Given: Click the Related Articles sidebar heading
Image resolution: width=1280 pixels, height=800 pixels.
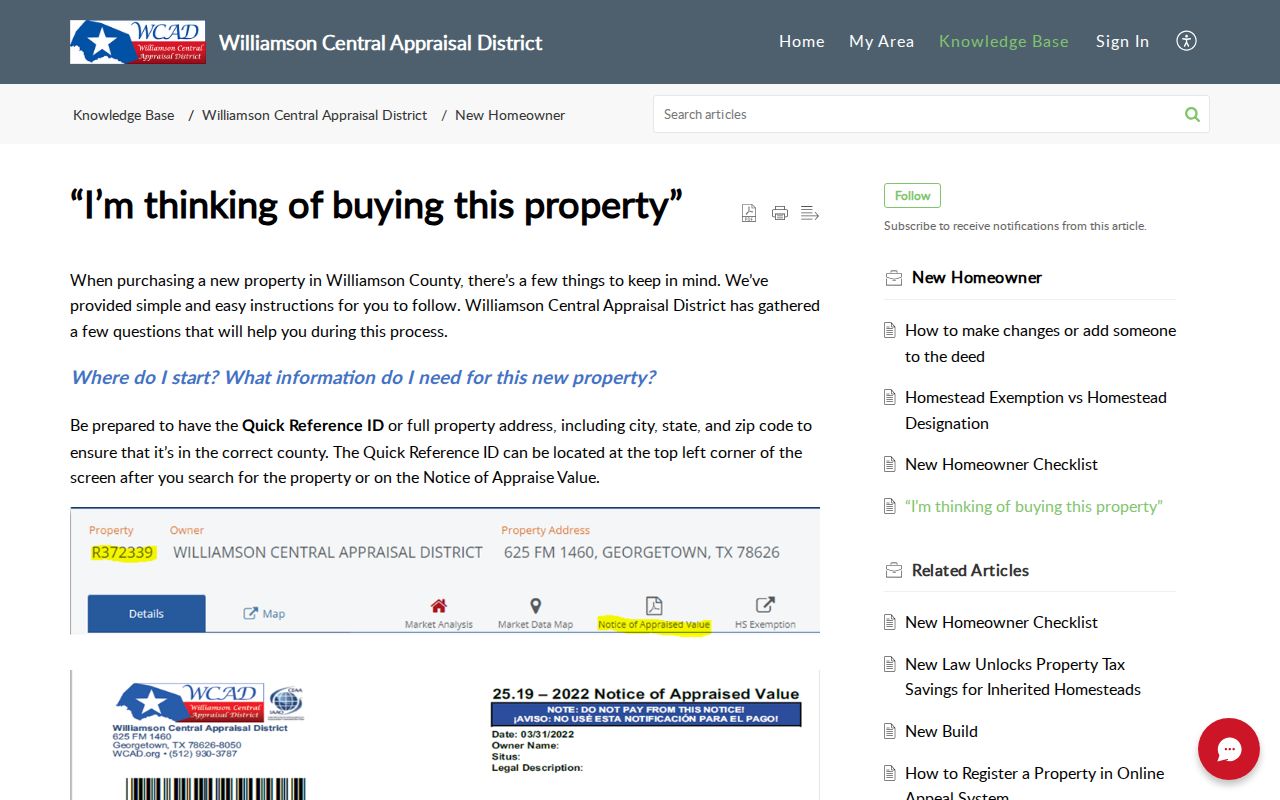Looking at the screenshot, I should [970, 571].
